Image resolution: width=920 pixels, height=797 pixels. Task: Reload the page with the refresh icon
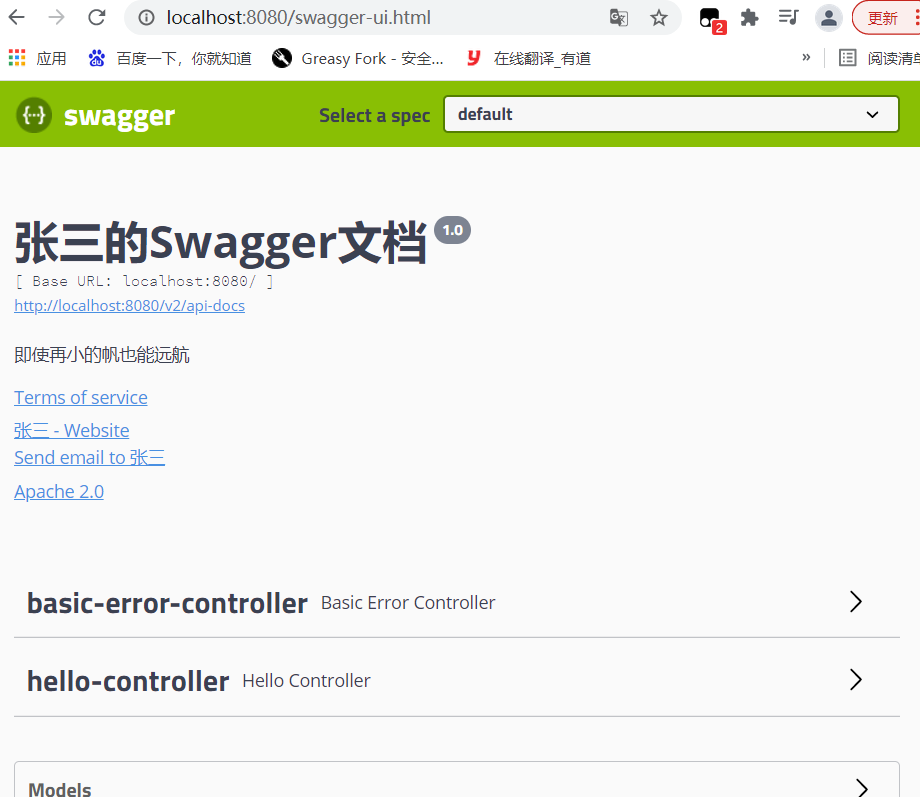97,18
